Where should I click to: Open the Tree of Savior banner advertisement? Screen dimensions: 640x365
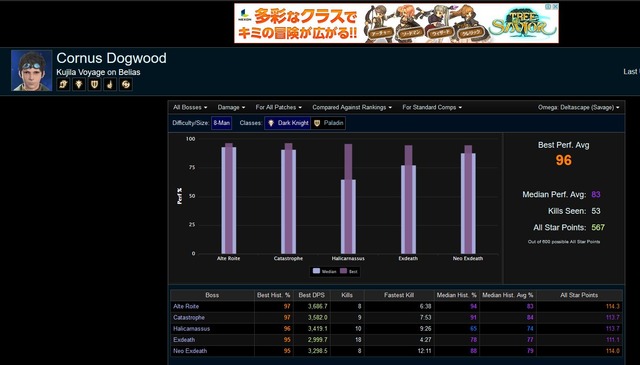coord(396,23)
